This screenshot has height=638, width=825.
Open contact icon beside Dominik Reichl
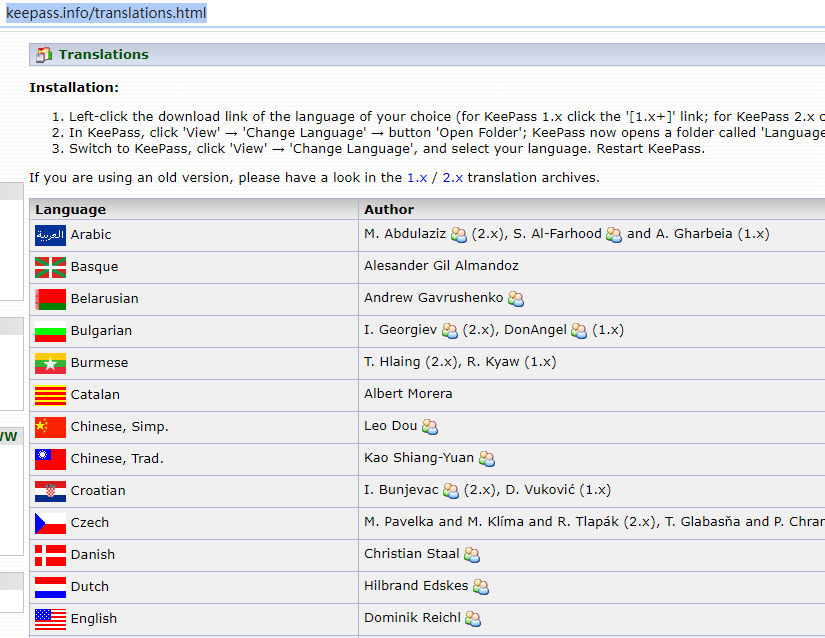click(x=473, y=619)
